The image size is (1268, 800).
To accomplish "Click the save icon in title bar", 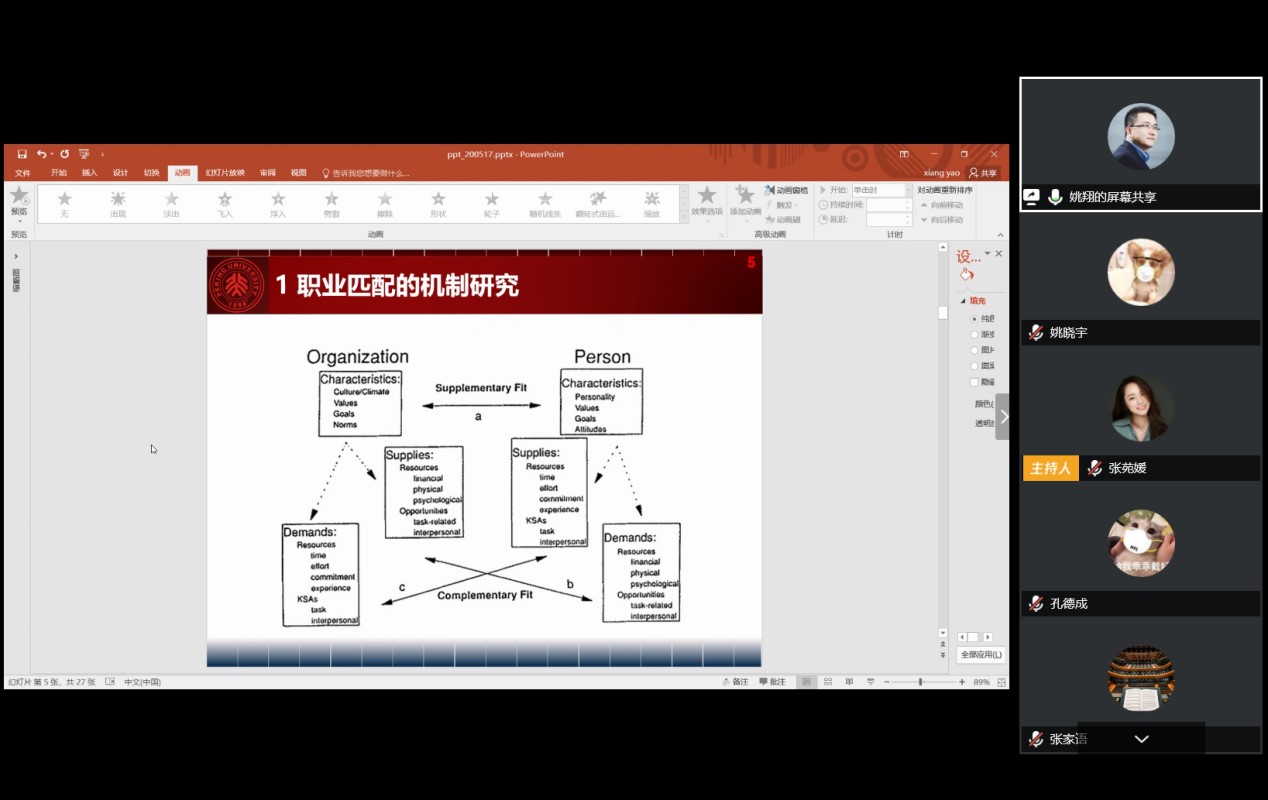I will pos(22,154).
